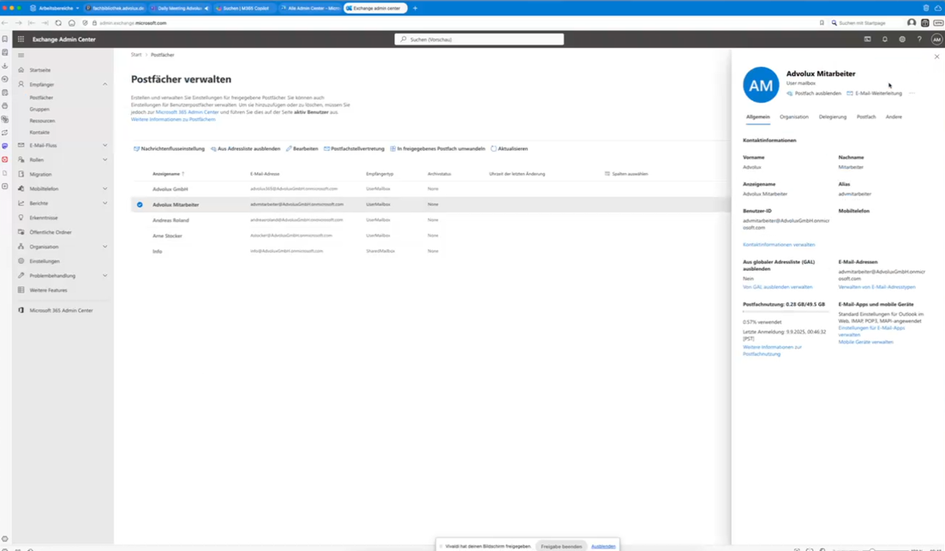945x551 pixels.
Task: Click the Suchen (Vorschau) search field
Action: 480,39
